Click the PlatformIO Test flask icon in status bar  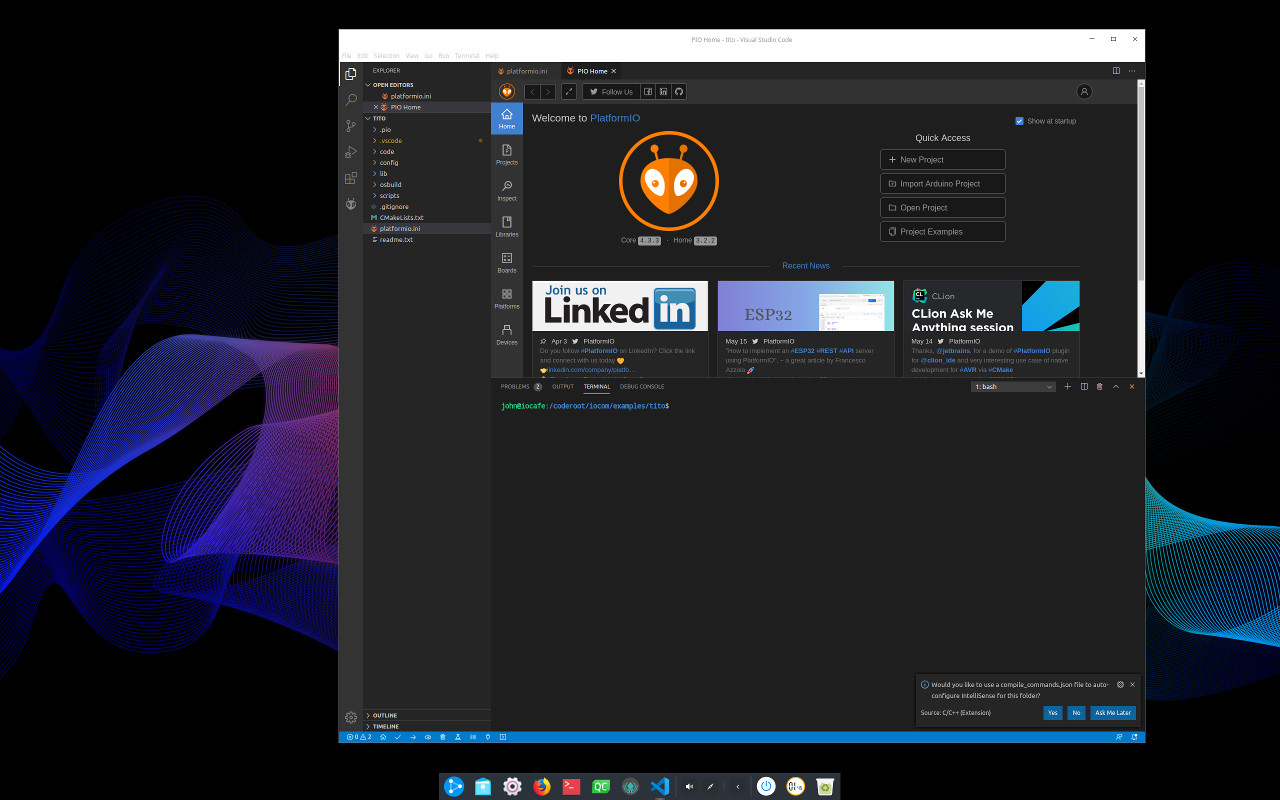click(458, 737)
